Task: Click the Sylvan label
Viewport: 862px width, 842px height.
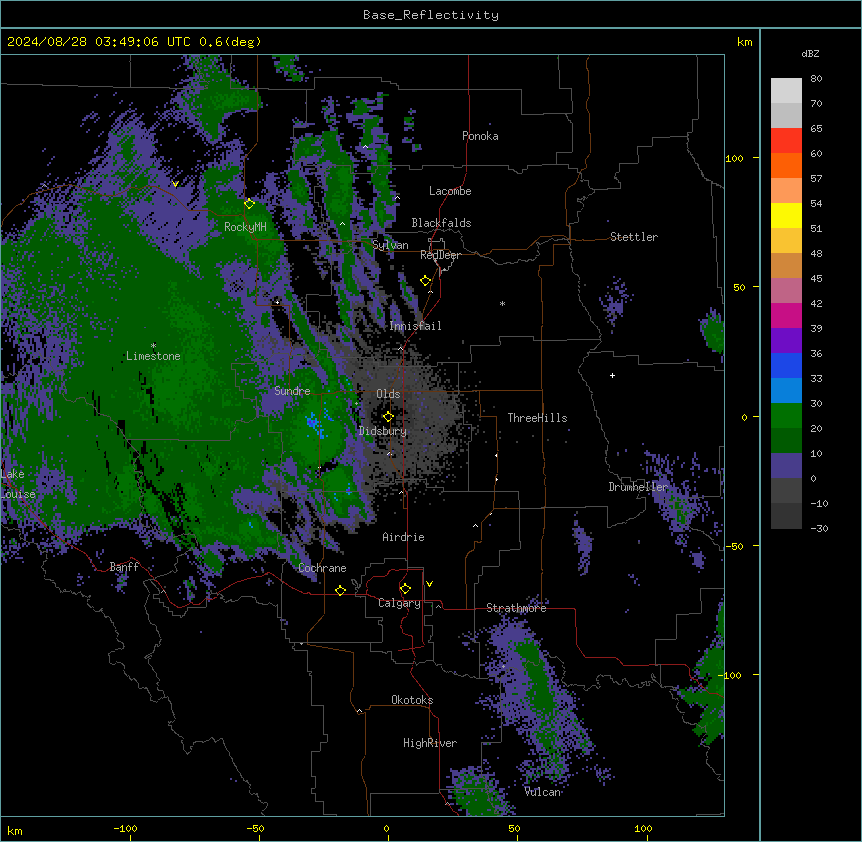Action: point(390,245)
